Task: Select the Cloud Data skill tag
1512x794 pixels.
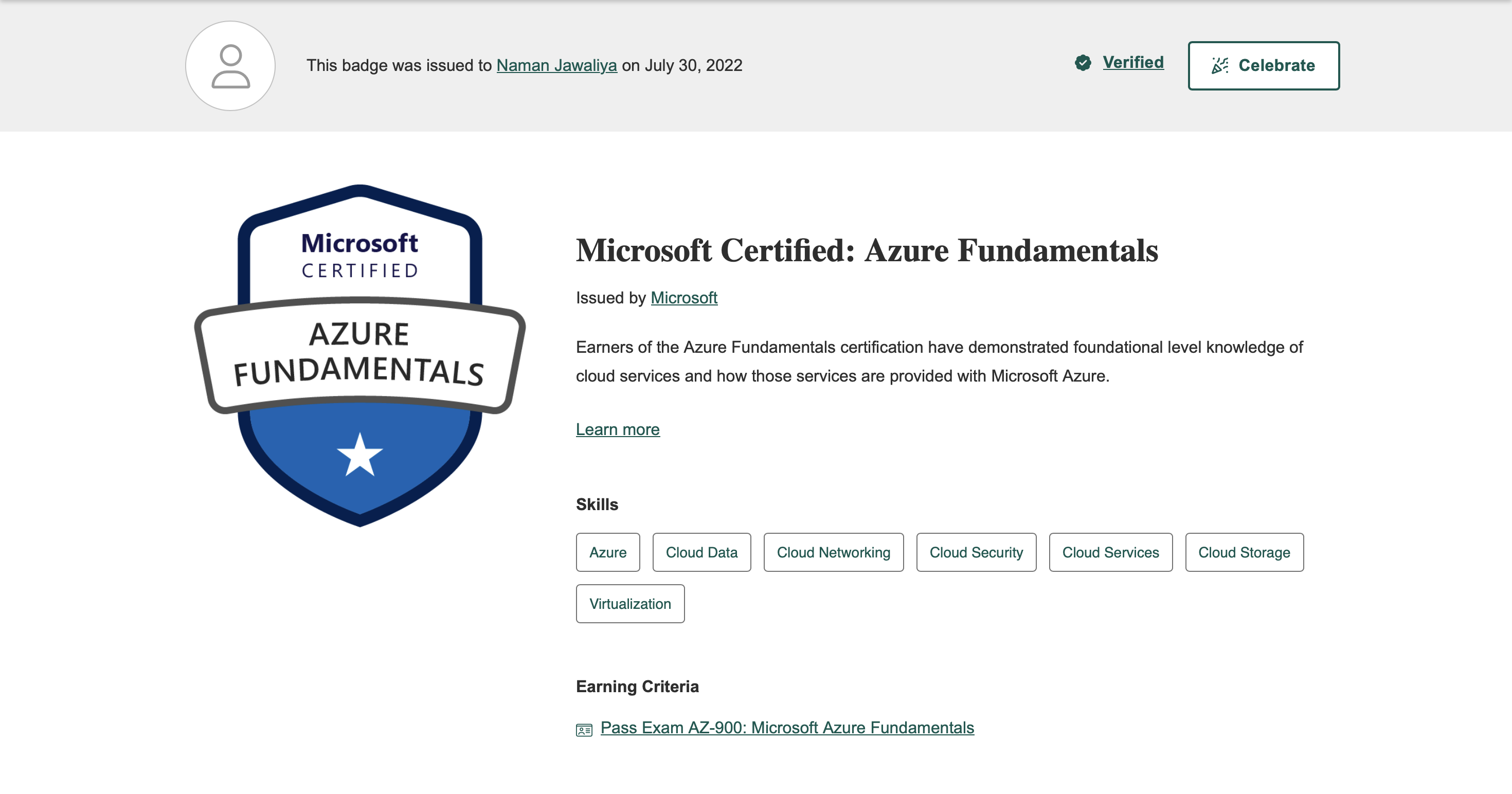Action: (701, 552)
